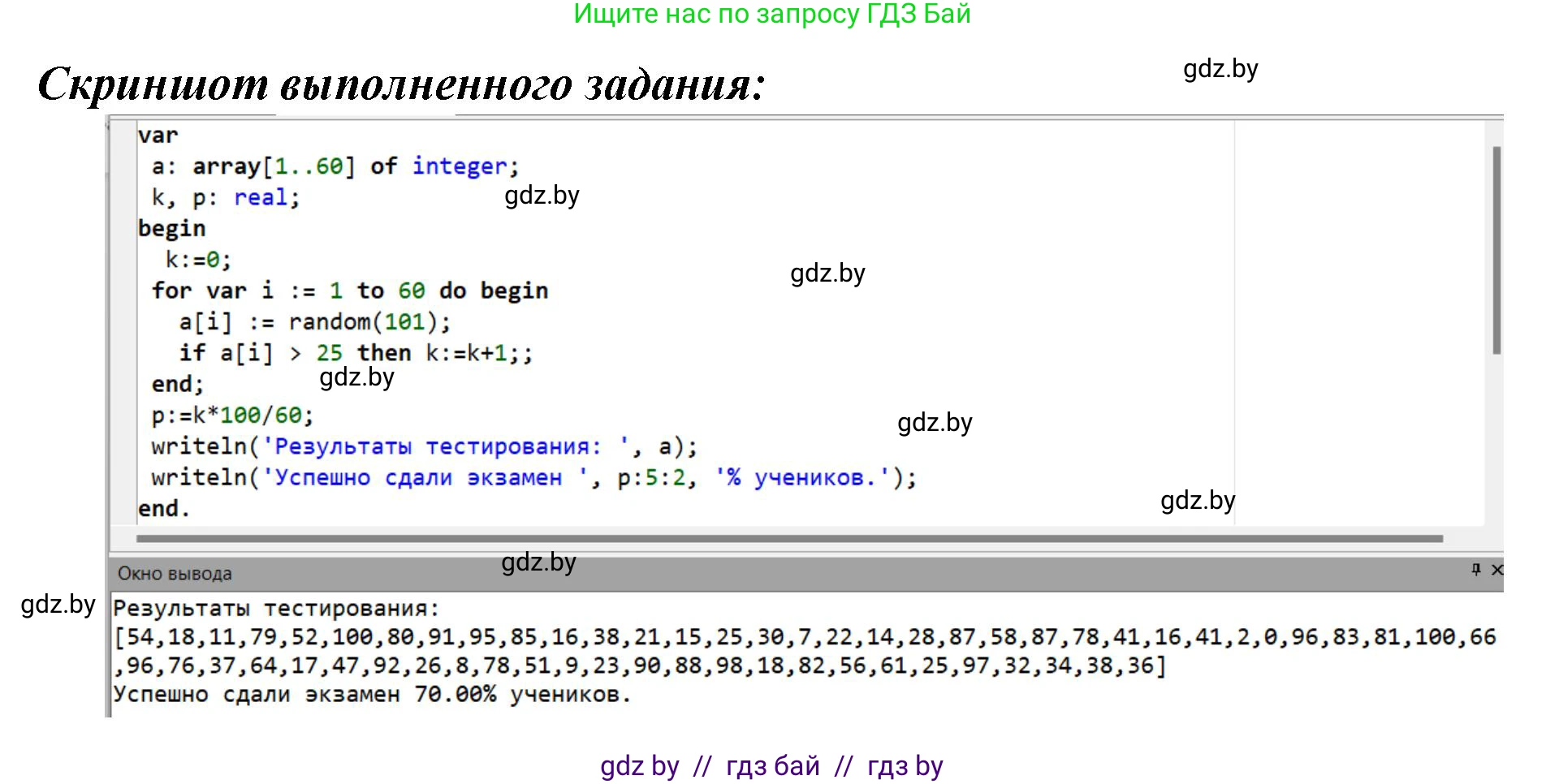Place cursor on the 'var' keyword line
The width and height of the screenshot is (1546, 784).
[x=158, y=136]
